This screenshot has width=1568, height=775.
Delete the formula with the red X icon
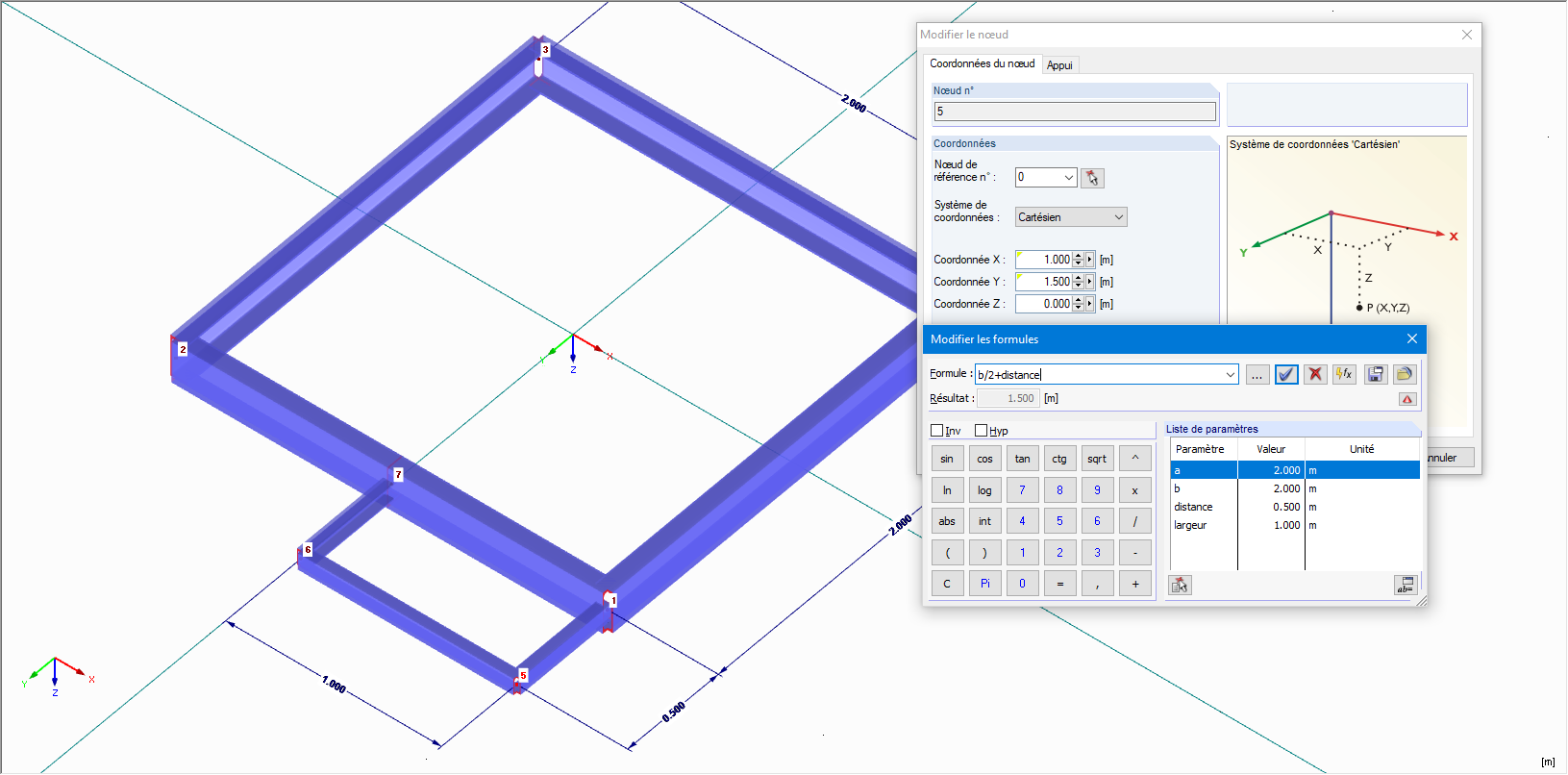(1315, 375)
